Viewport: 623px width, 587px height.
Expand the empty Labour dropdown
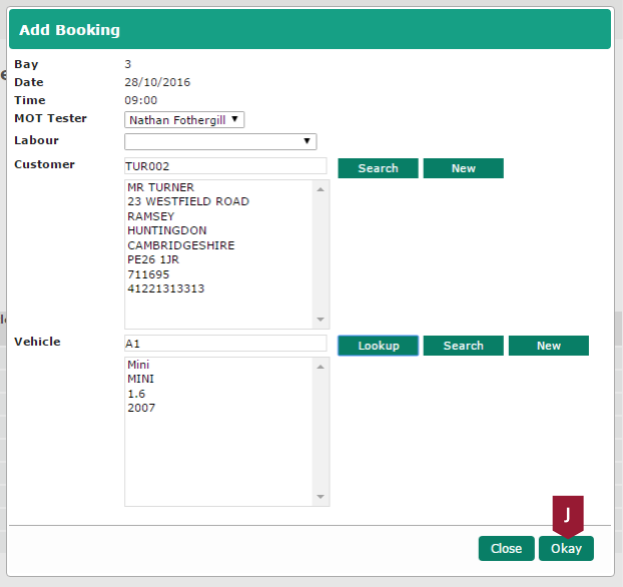tap(220, 142)
